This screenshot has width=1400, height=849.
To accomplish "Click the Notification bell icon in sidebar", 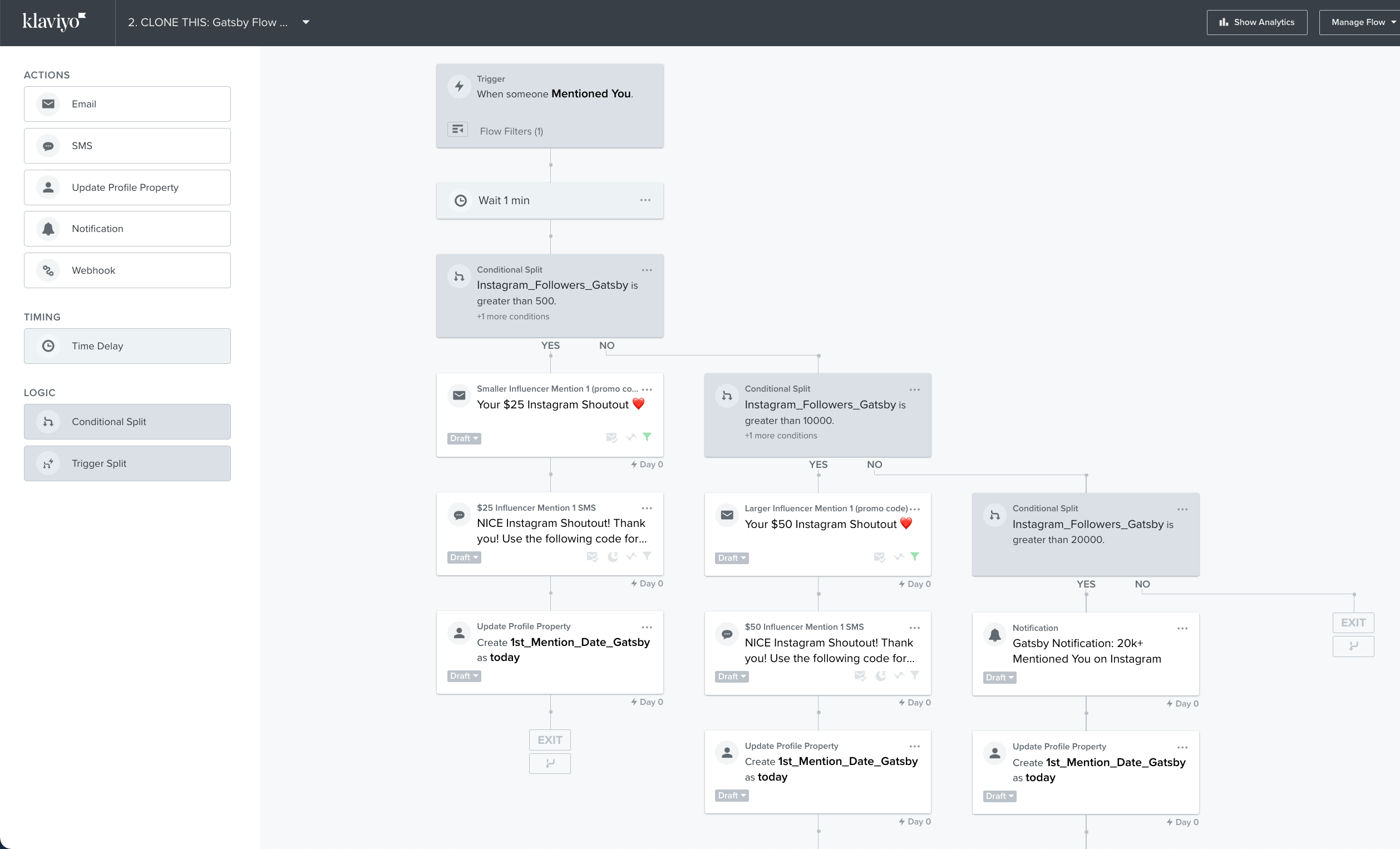I will point(48,229).
